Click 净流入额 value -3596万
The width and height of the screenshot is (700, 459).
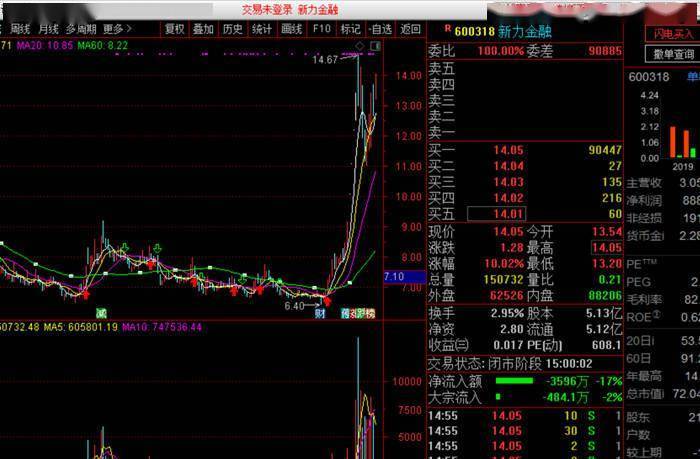(x=567, y=382)
